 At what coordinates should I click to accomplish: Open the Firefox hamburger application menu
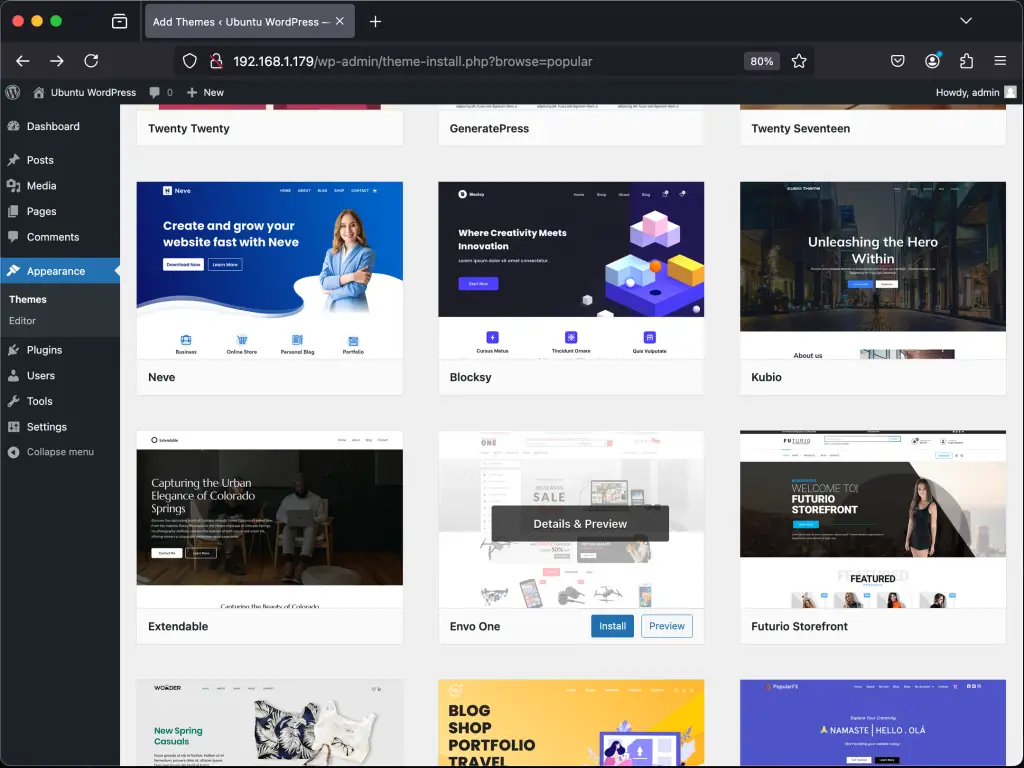coord(1000,61)
